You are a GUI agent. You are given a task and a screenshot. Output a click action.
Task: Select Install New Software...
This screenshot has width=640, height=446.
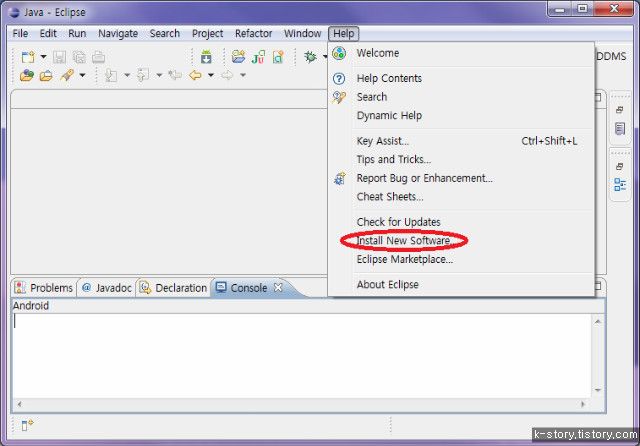click(461, 241)
